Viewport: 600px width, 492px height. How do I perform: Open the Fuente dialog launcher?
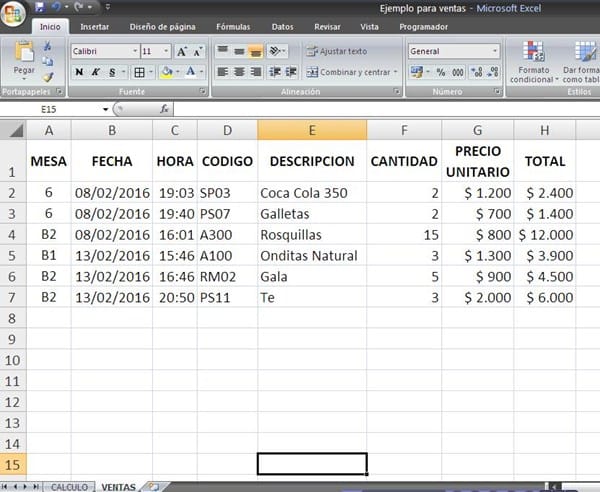tap(202, 91)
